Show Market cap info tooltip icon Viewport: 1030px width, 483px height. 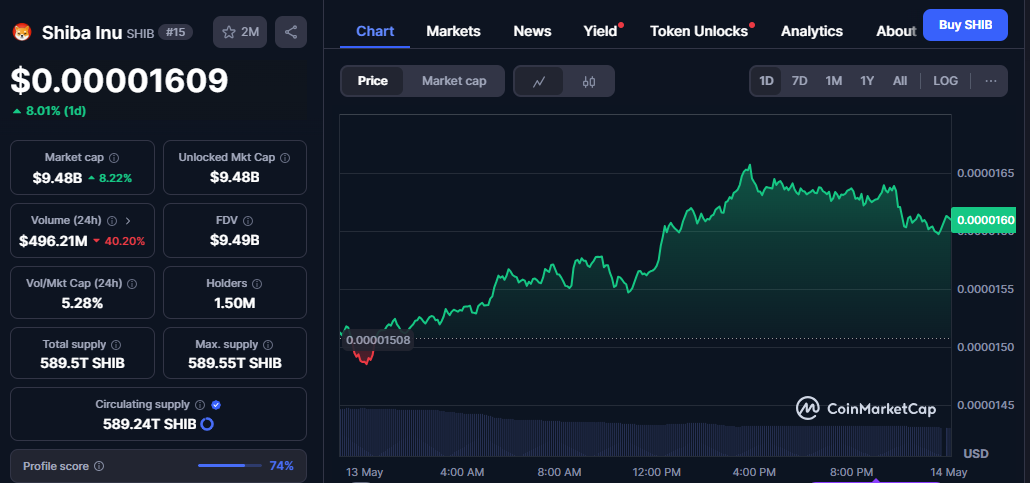(114, 158)
